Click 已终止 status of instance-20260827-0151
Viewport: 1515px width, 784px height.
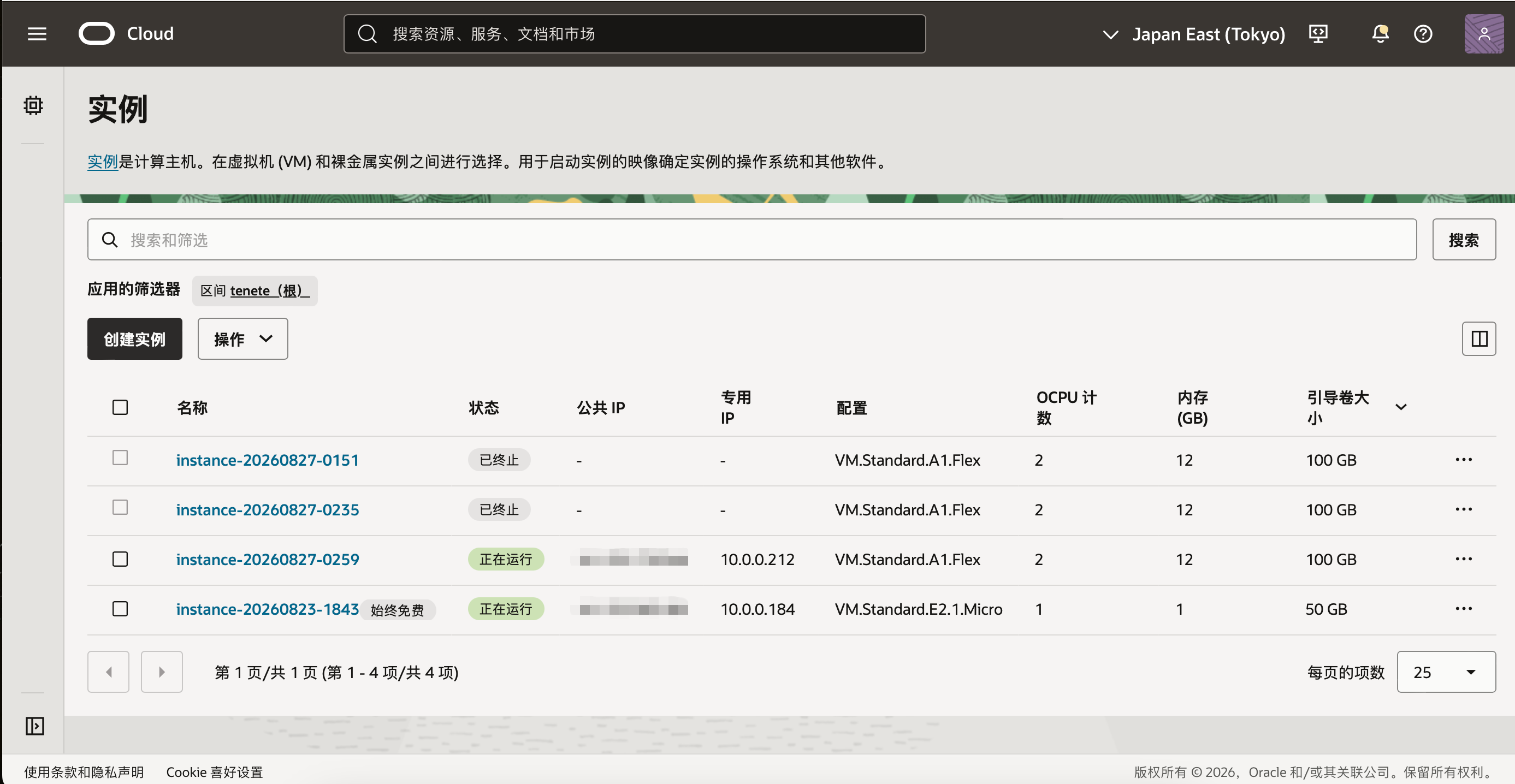[499, 460]
